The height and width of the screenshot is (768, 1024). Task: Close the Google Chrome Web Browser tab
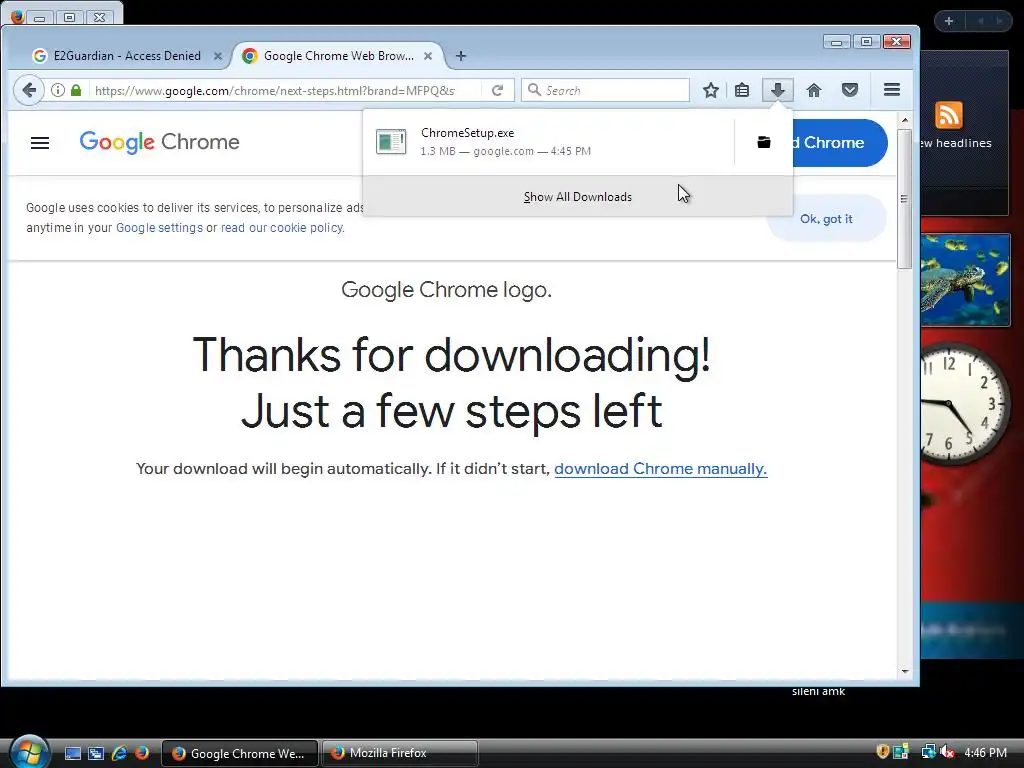coord(428,56)
